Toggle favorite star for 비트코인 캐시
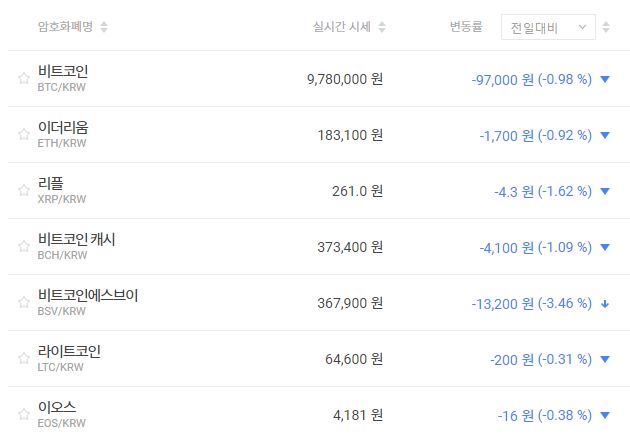The image size is (630, 438). click(x=24, y=247)
